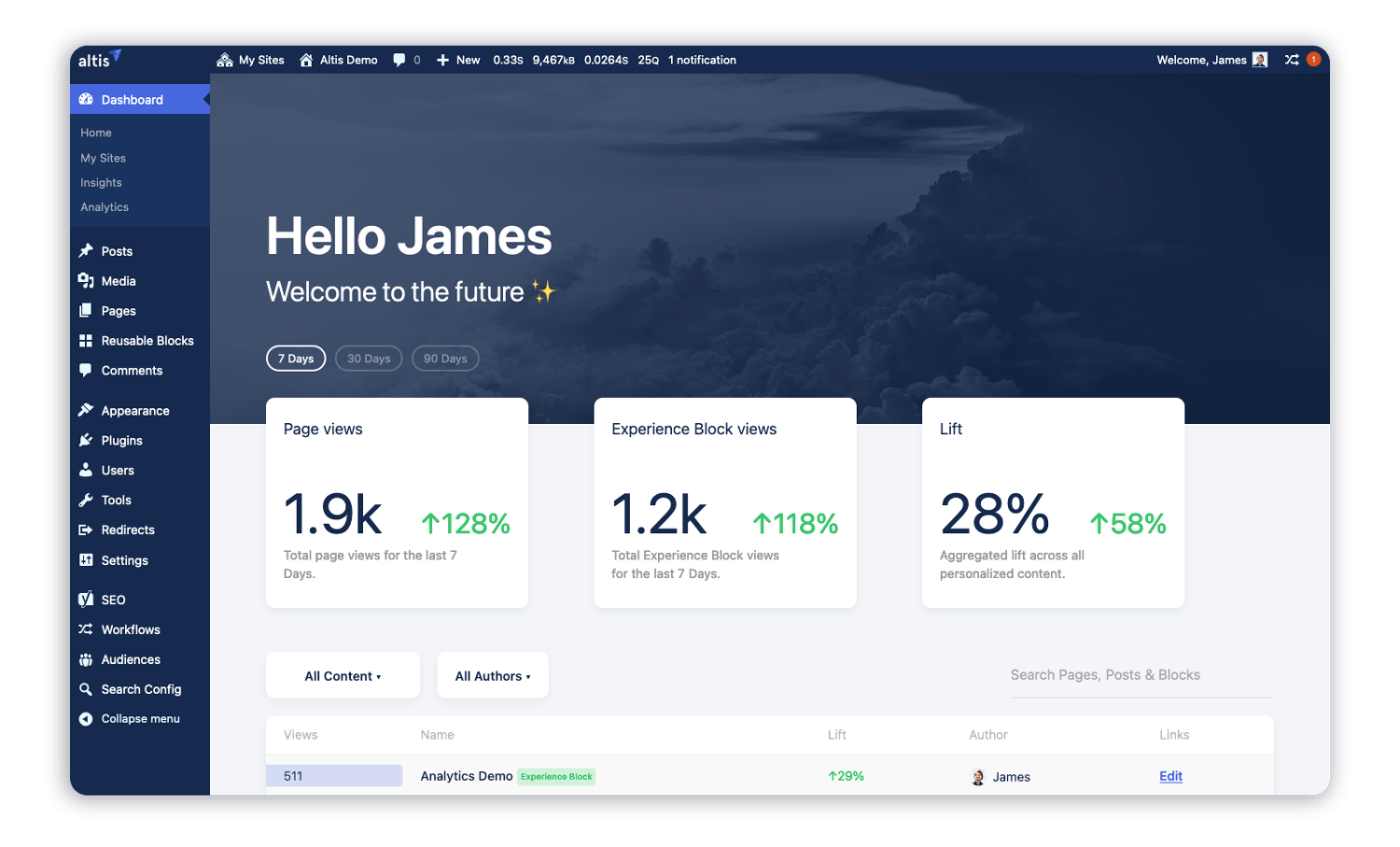Click the Analytics Demo row name
This screenshot has height=847, width=1400.
point(467,776)
